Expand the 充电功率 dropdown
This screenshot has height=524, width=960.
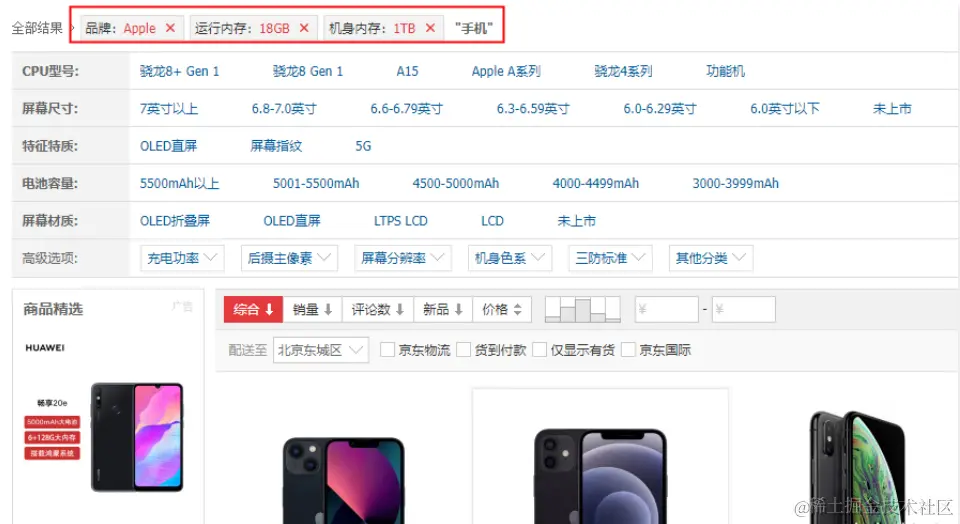coord(182,258)
